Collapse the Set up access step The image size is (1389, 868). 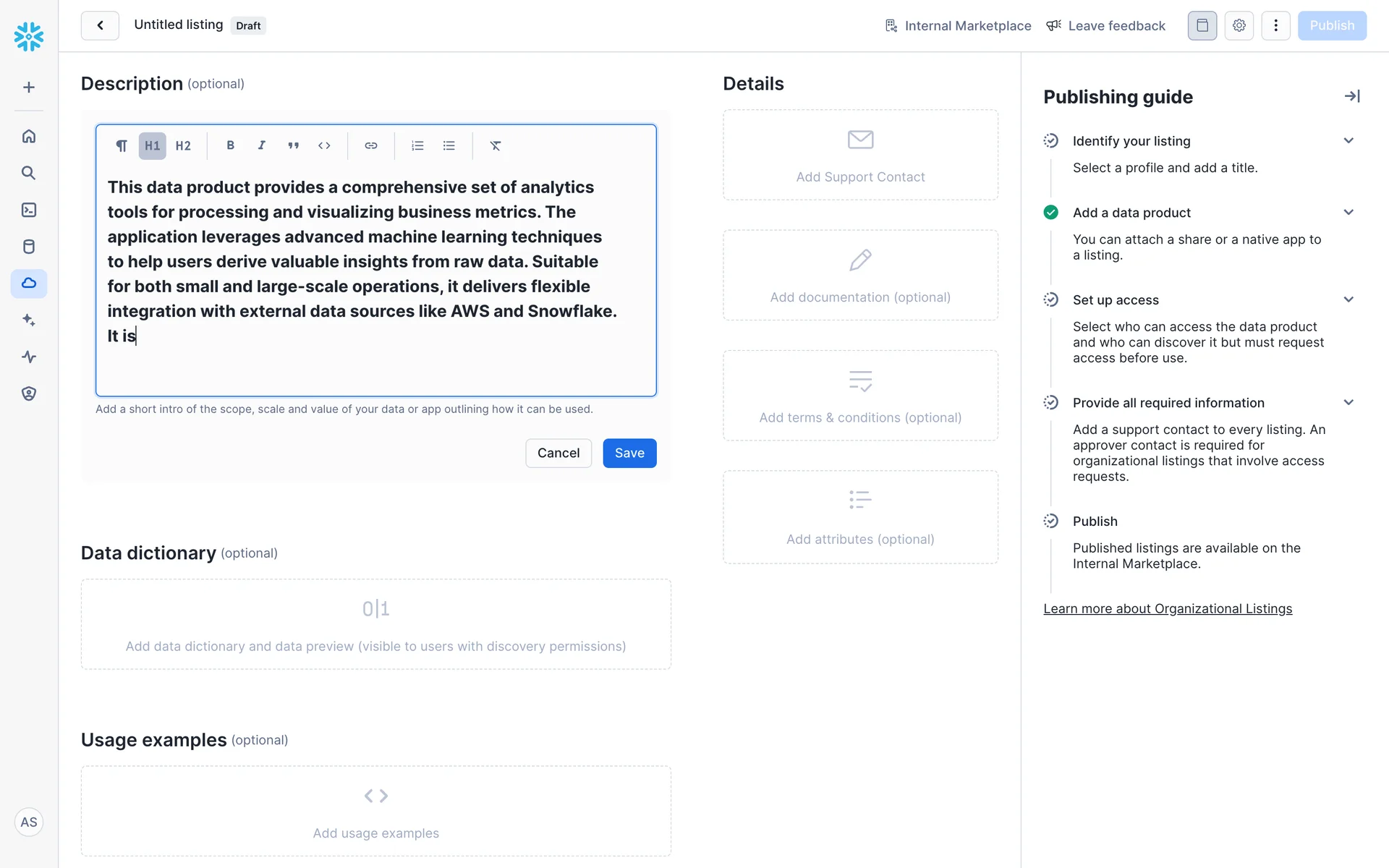[1348, 299]
